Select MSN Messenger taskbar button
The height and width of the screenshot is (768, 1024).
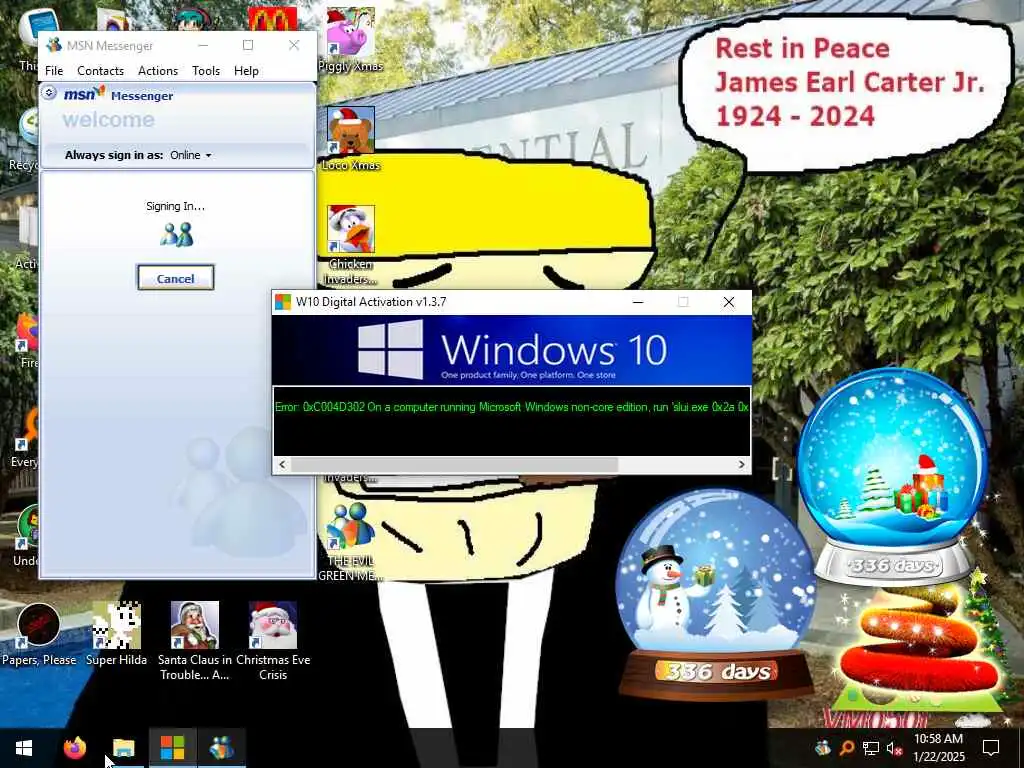(221, 748)
